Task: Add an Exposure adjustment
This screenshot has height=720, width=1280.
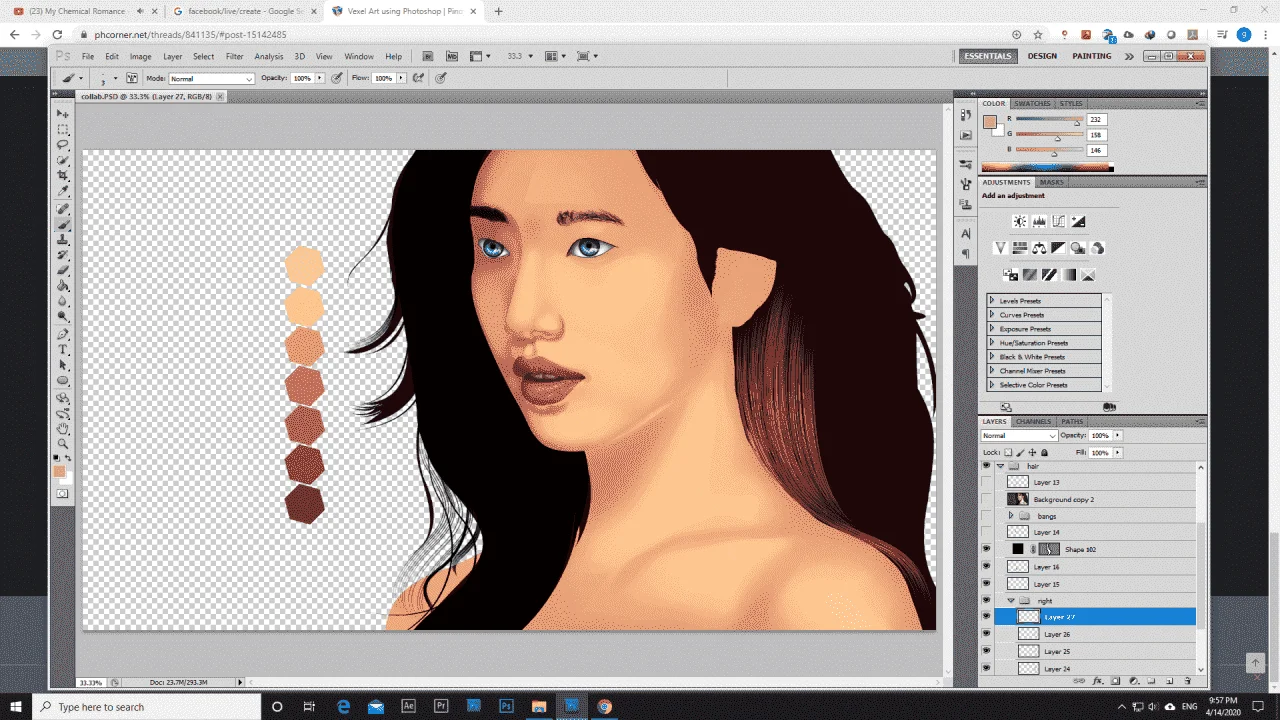Action: tap(1078, 222)
